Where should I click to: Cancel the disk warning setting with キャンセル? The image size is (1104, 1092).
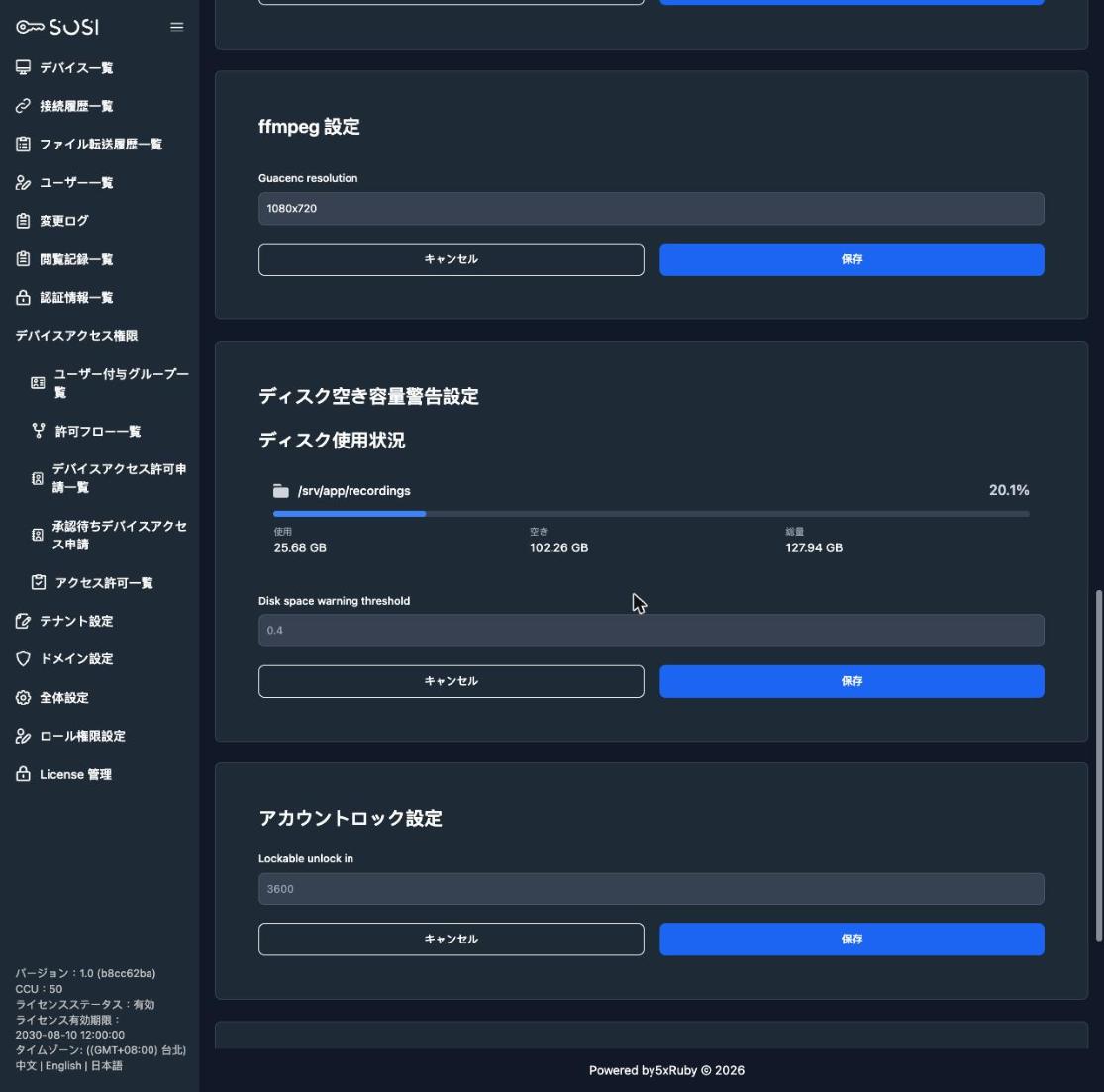(451, 681)
